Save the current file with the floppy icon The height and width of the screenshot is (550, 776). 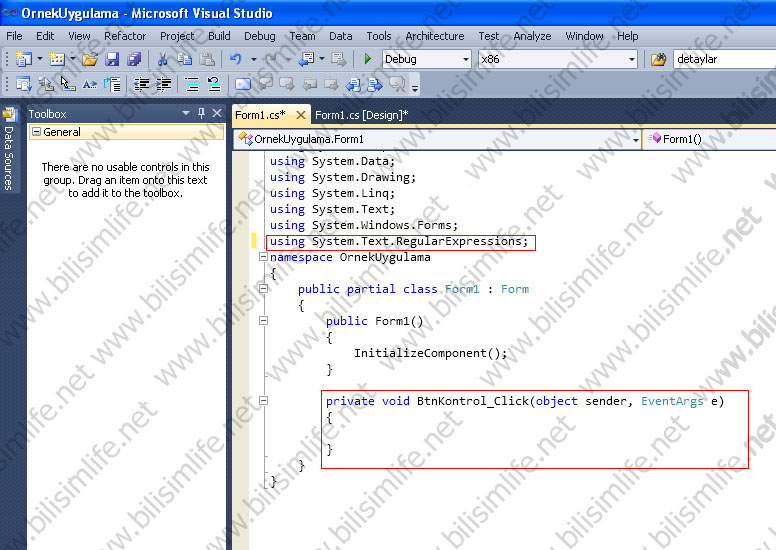[112, 59]
